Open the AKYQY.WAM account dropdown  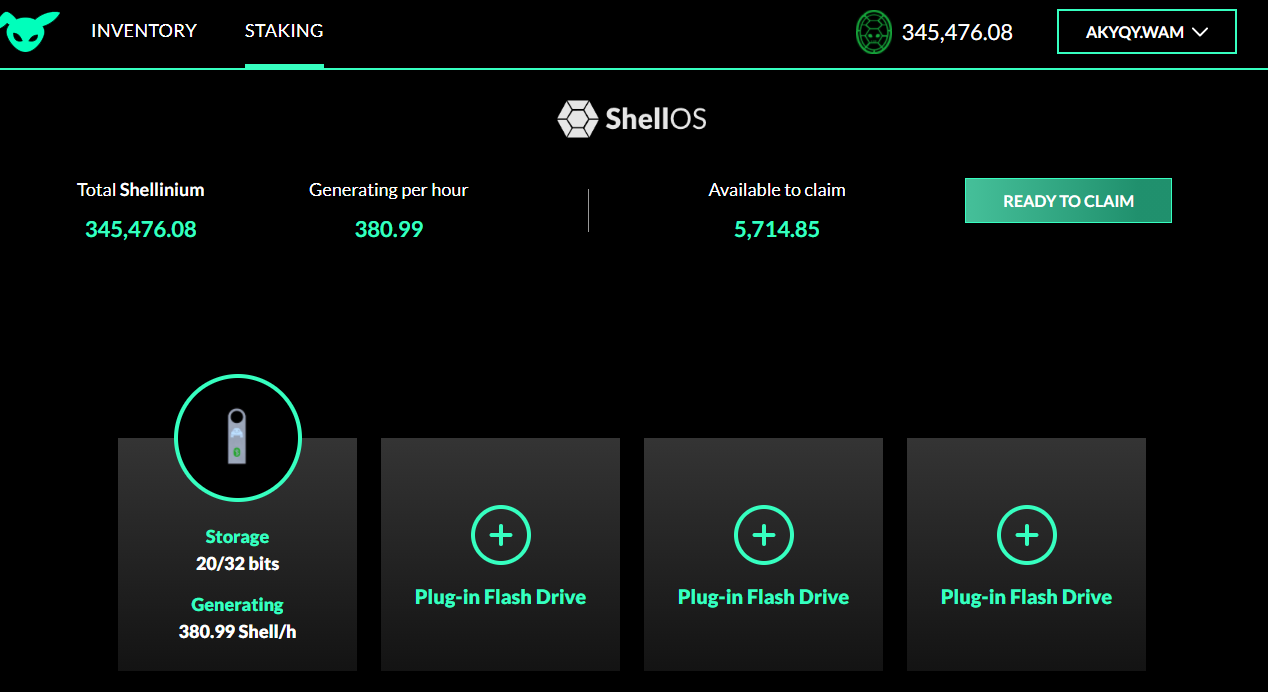click(x=1147, y=32)
